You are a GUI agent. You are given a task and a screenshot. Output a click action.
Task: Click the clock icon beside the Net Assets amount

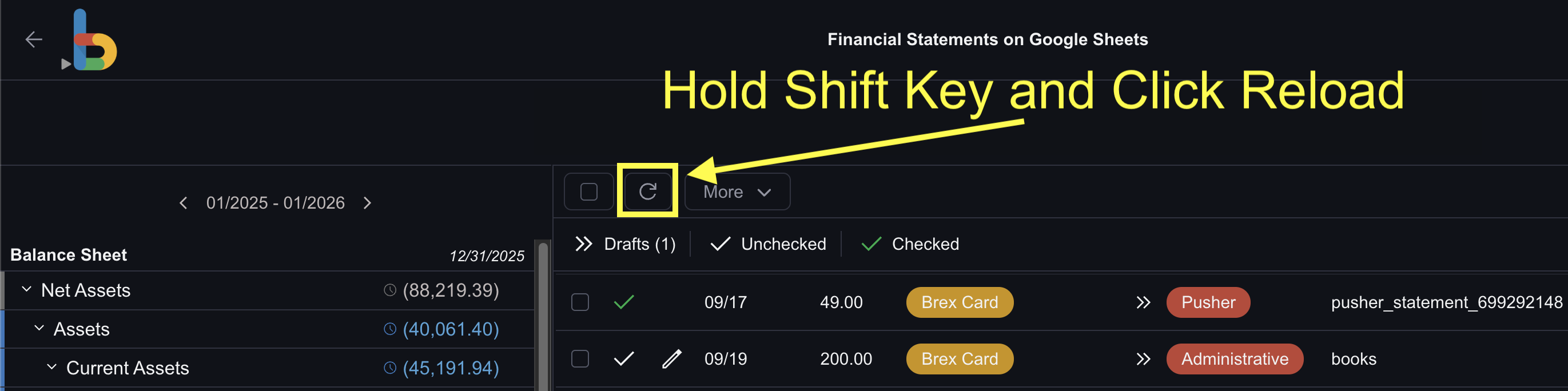pos(389,290)
